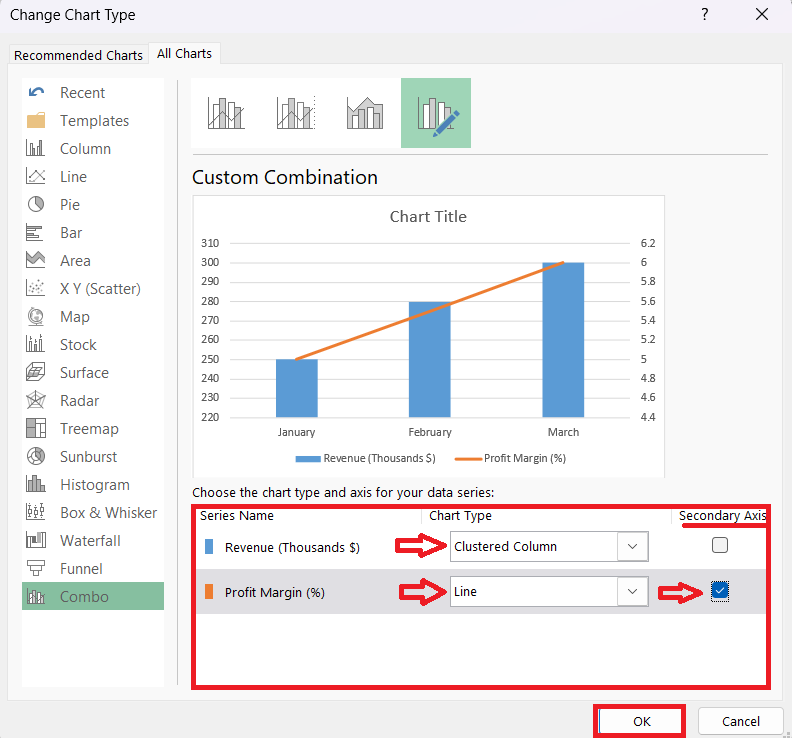The image size is (792, 738).
Task: Choose the Bar chart icon
Action: point(35,232)
